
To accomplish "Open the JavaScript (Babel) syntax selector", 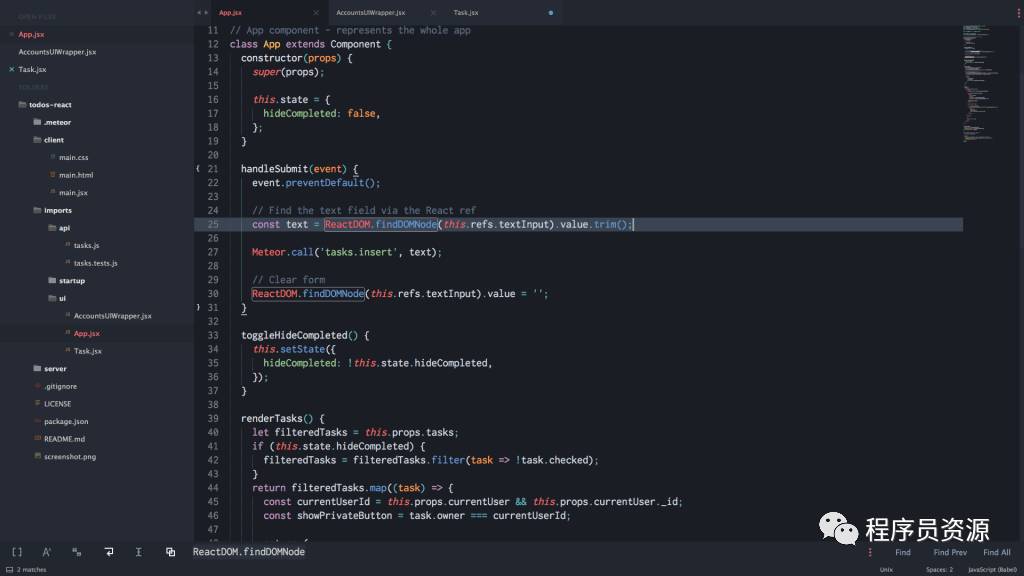I will click(x=992, y=569).
